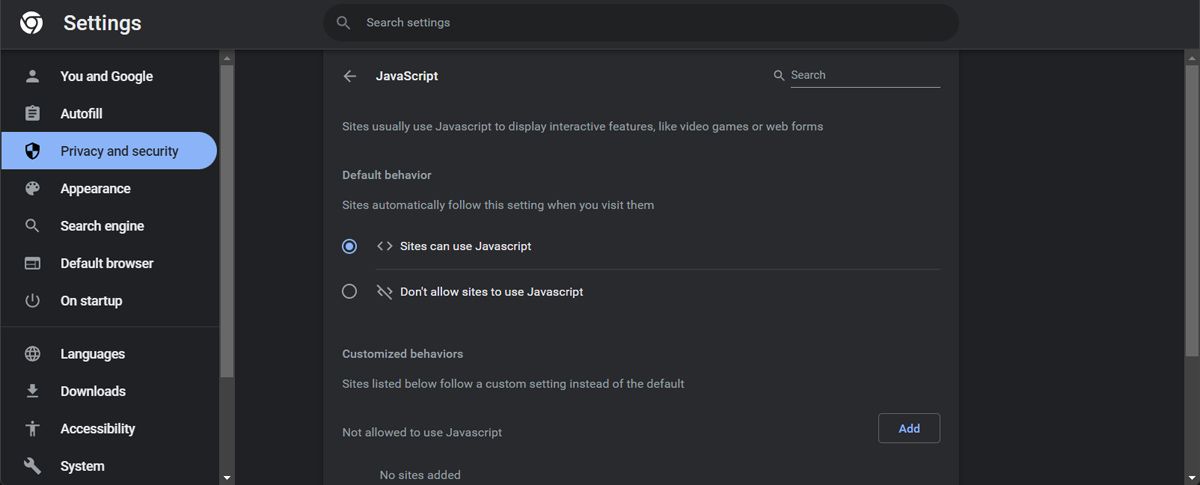Click the Chrome logo icon beside Settings
The width and height of the screenshot is (1200, 485).
pos(31,23)
